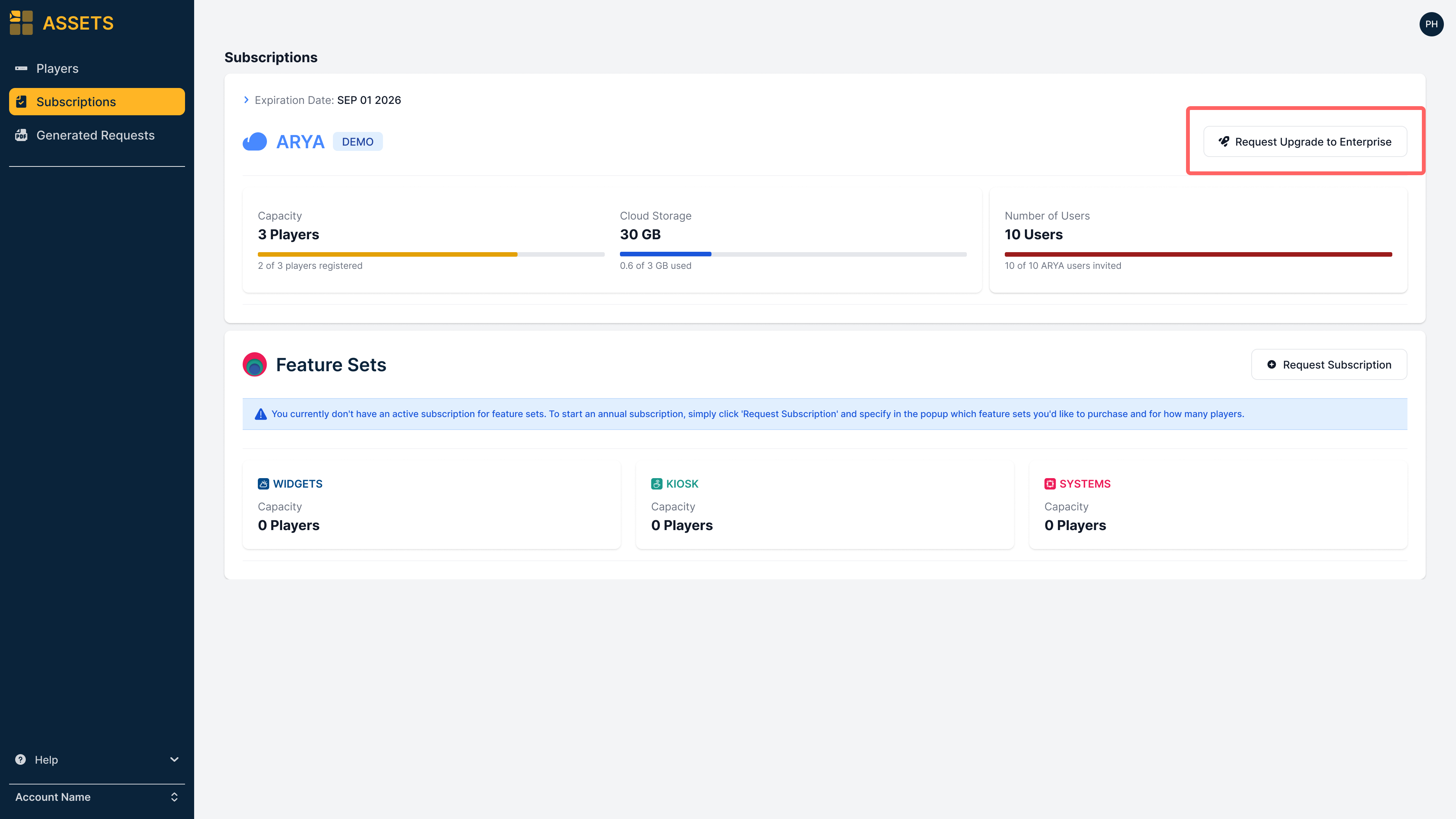The width and height of the screenshot is (1456, 819).
Task: Open the Help section
Action: coord(97,759)
